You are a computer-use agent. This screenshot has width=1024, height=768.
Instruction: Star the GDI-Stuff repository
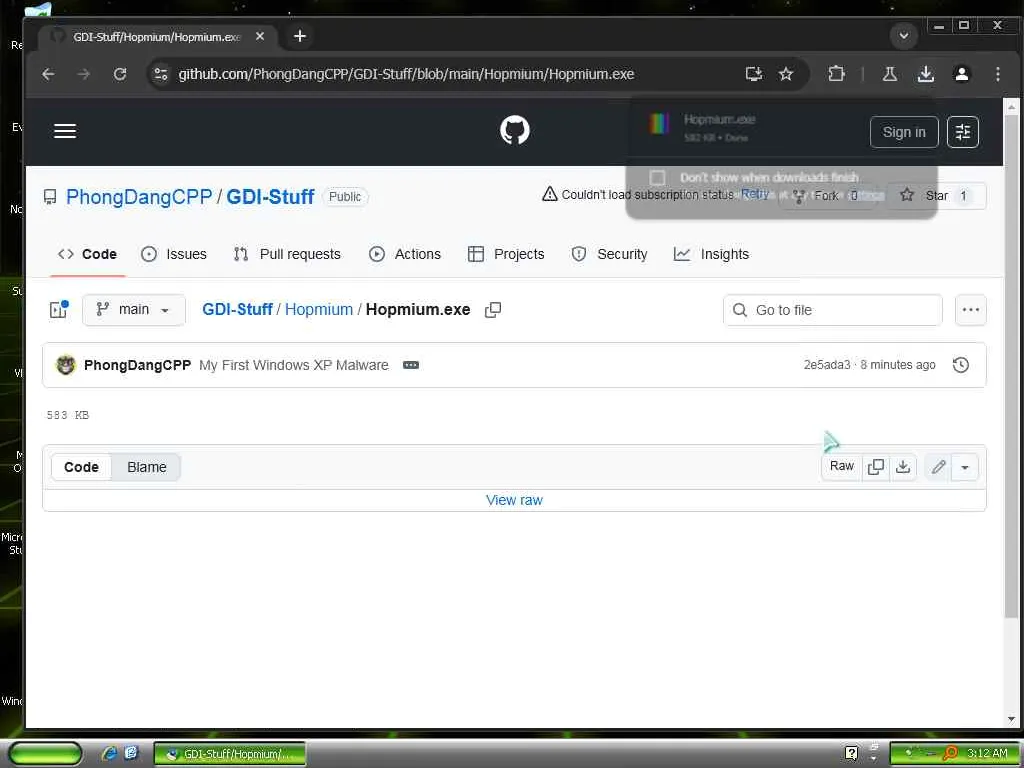click(x=936, y=195)
